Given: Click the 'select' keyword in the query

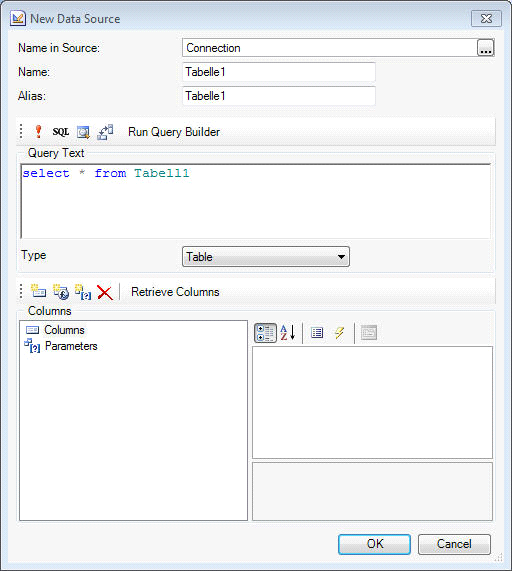Looking at the screenshot, I should tap(46, 173).
